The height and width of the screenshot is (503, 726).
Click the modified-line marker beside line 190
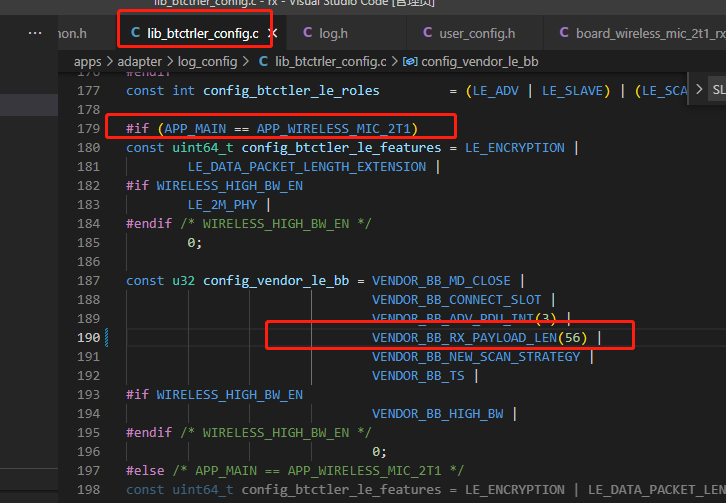(x=107, y=338)
